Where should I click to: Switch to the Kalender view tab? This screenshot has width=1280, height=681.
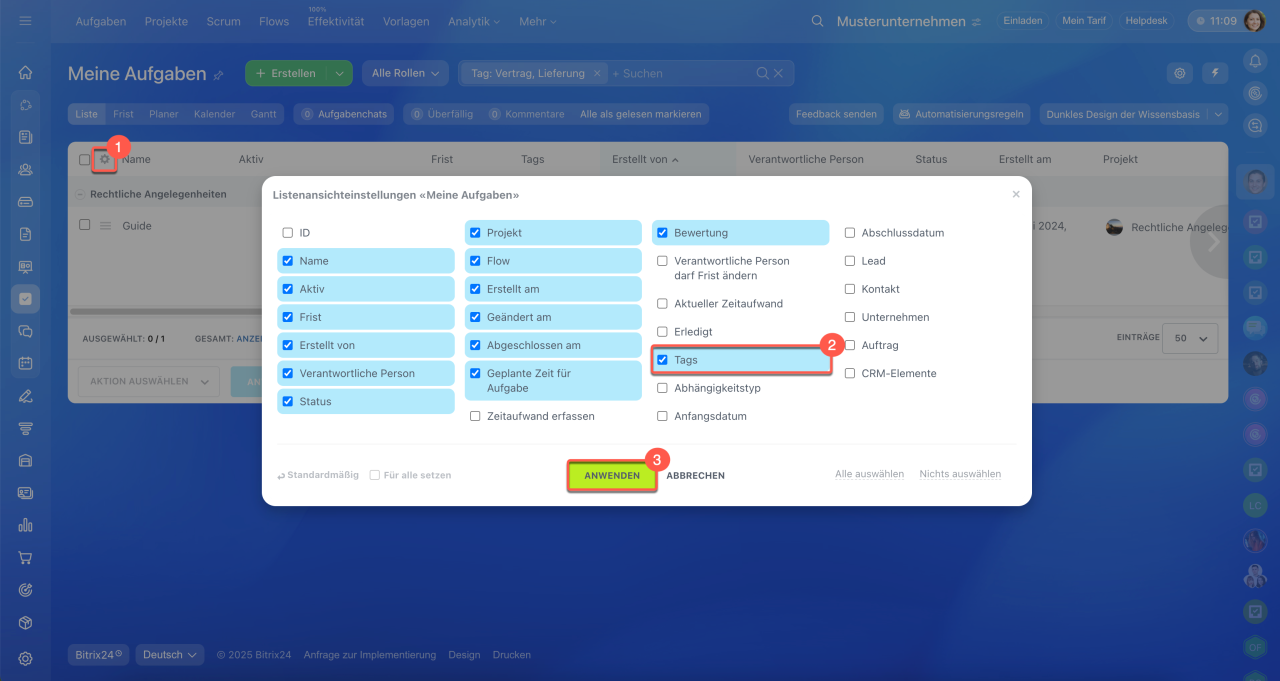point(215,114)
